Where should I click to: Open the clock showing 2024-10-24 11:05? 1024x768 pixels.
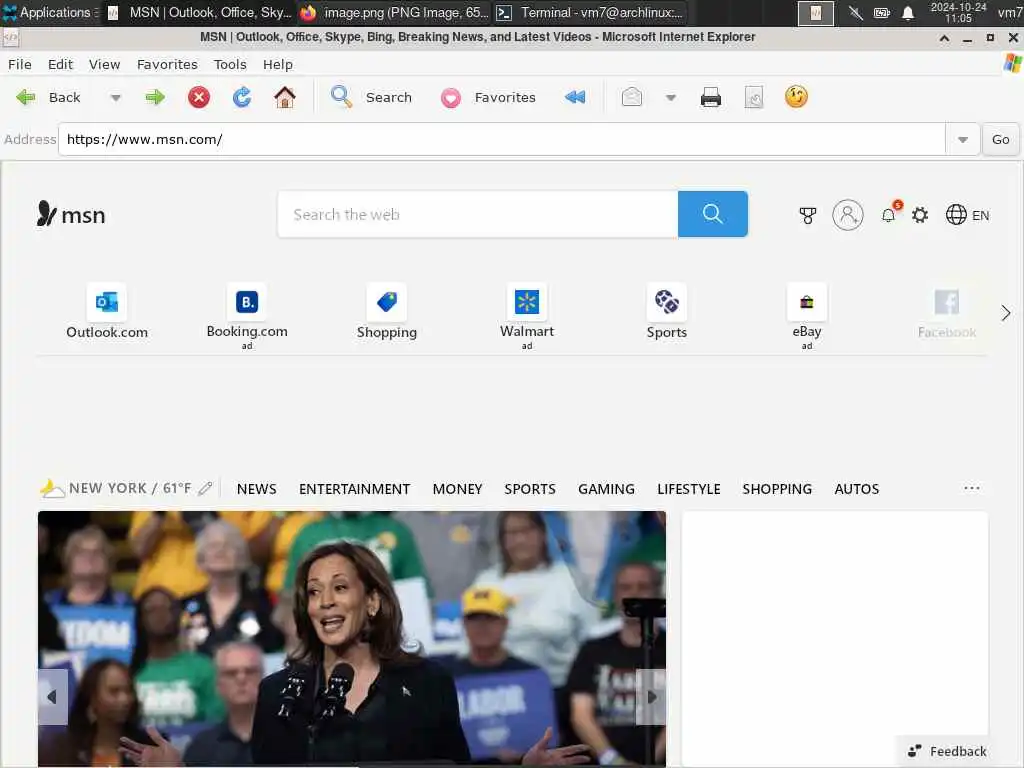[x=958, y=12]
